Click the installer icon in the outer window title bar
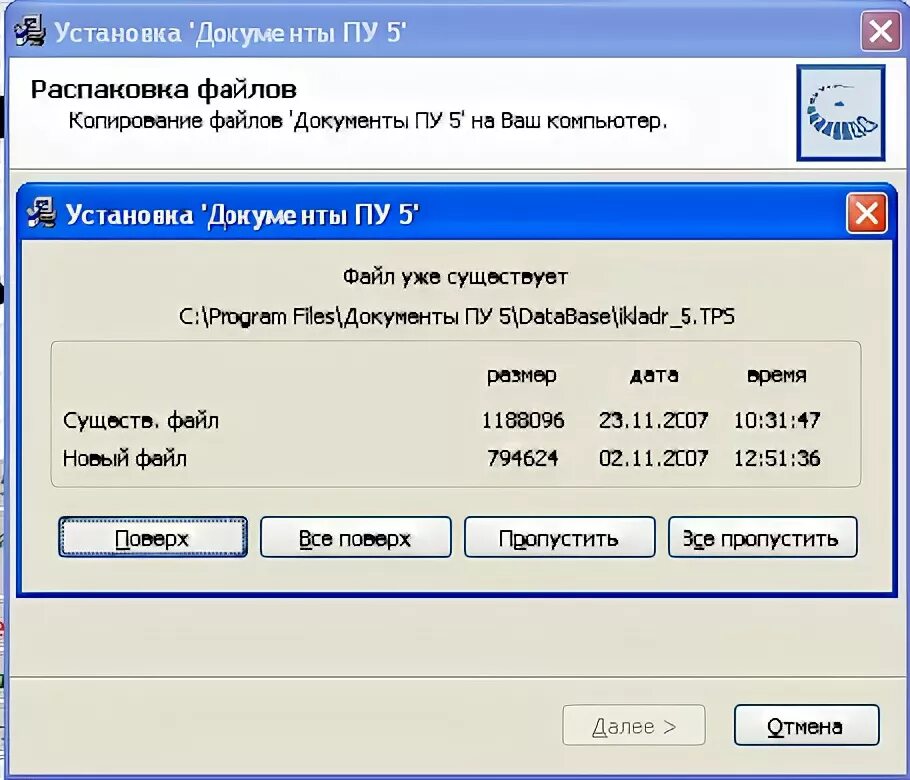 pos(29,31)
